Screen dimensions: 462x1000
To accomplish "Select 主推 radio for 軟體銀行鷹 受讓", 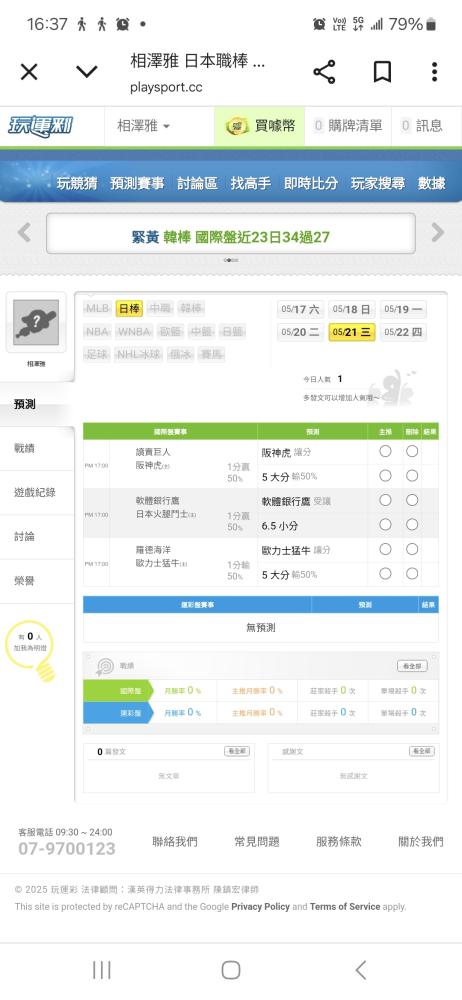I will (385, 501).
